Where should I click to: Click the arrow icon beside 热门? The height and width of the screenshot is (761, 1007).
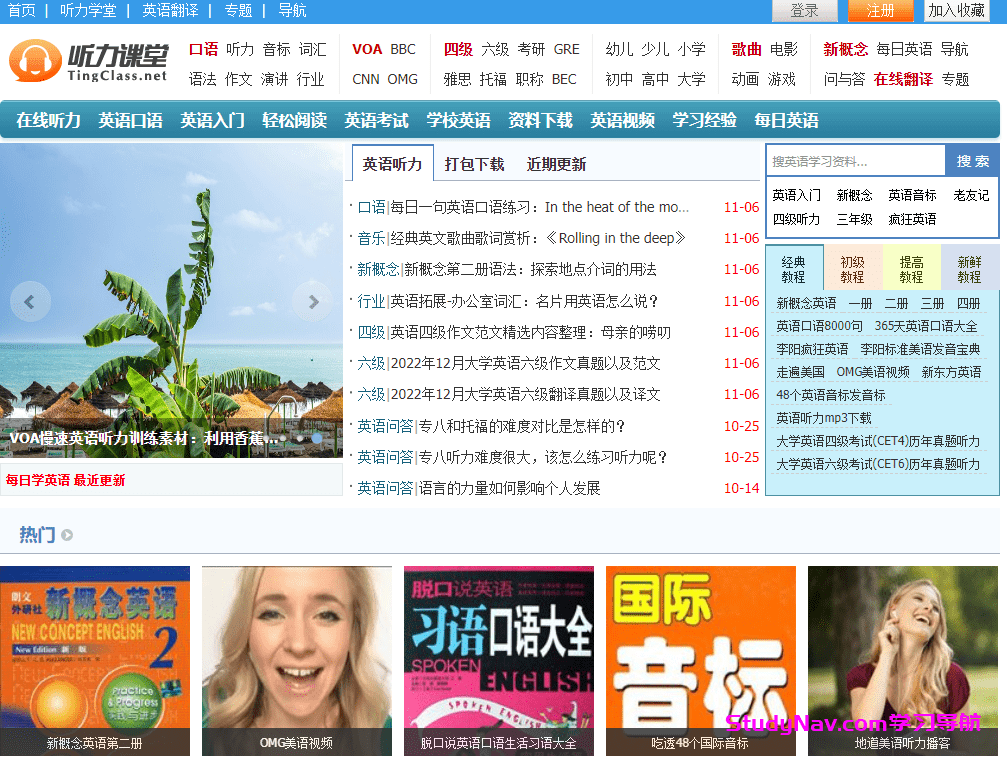pos(67,535)
